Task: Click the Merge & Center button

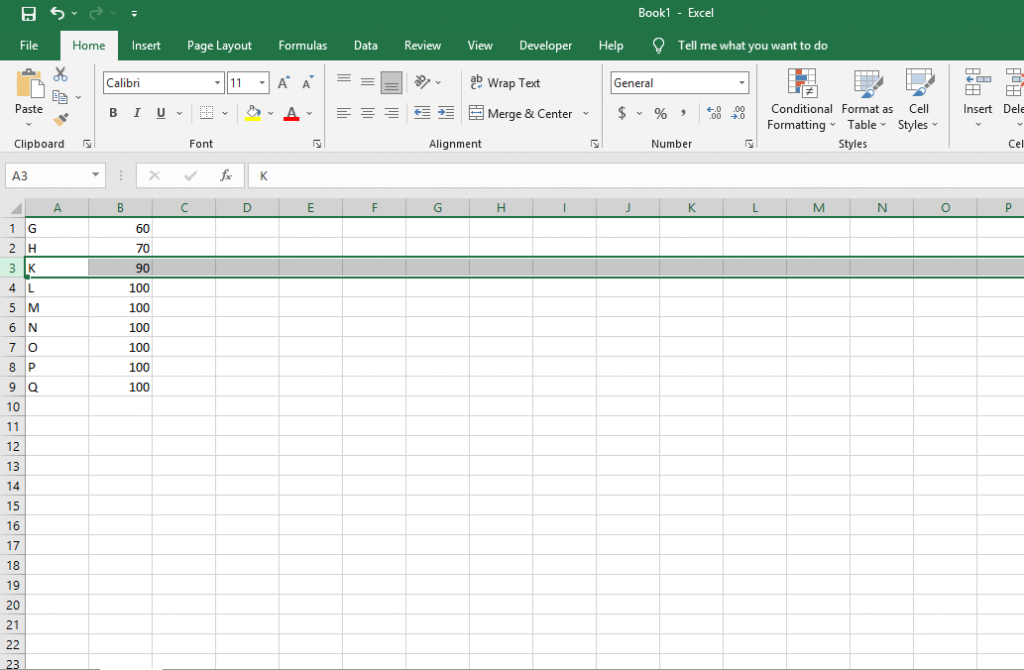Action: [521, 113]
